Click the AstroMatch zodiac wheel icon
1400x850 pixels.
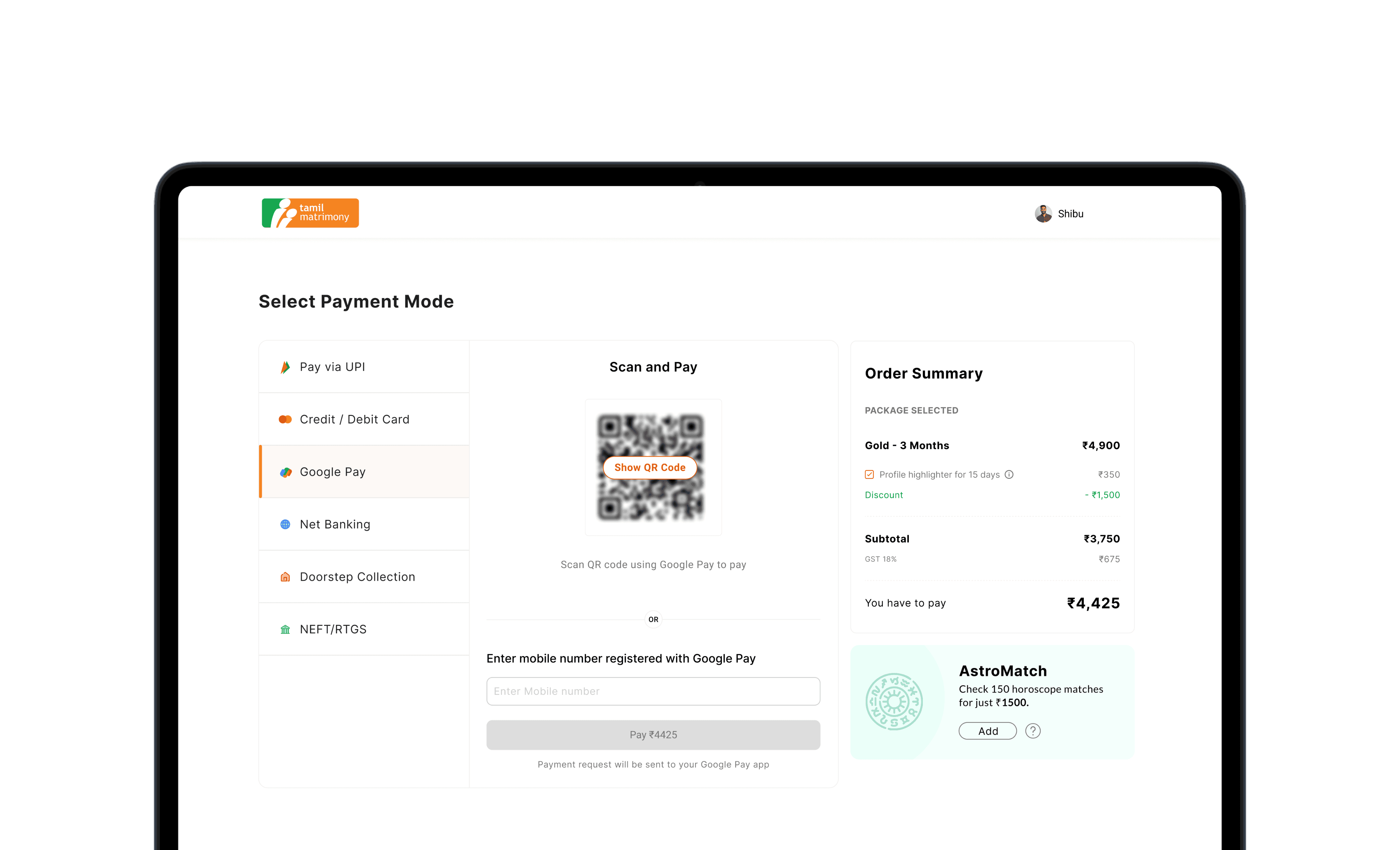pyautogui.click(x=894, y=702)
